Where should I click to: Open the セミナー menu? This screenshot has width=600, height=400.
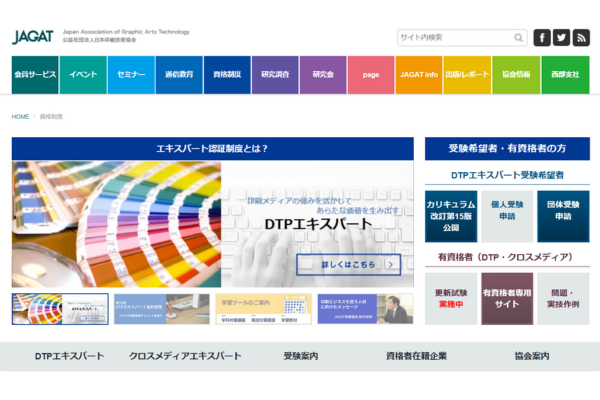(x=131, y=75)
